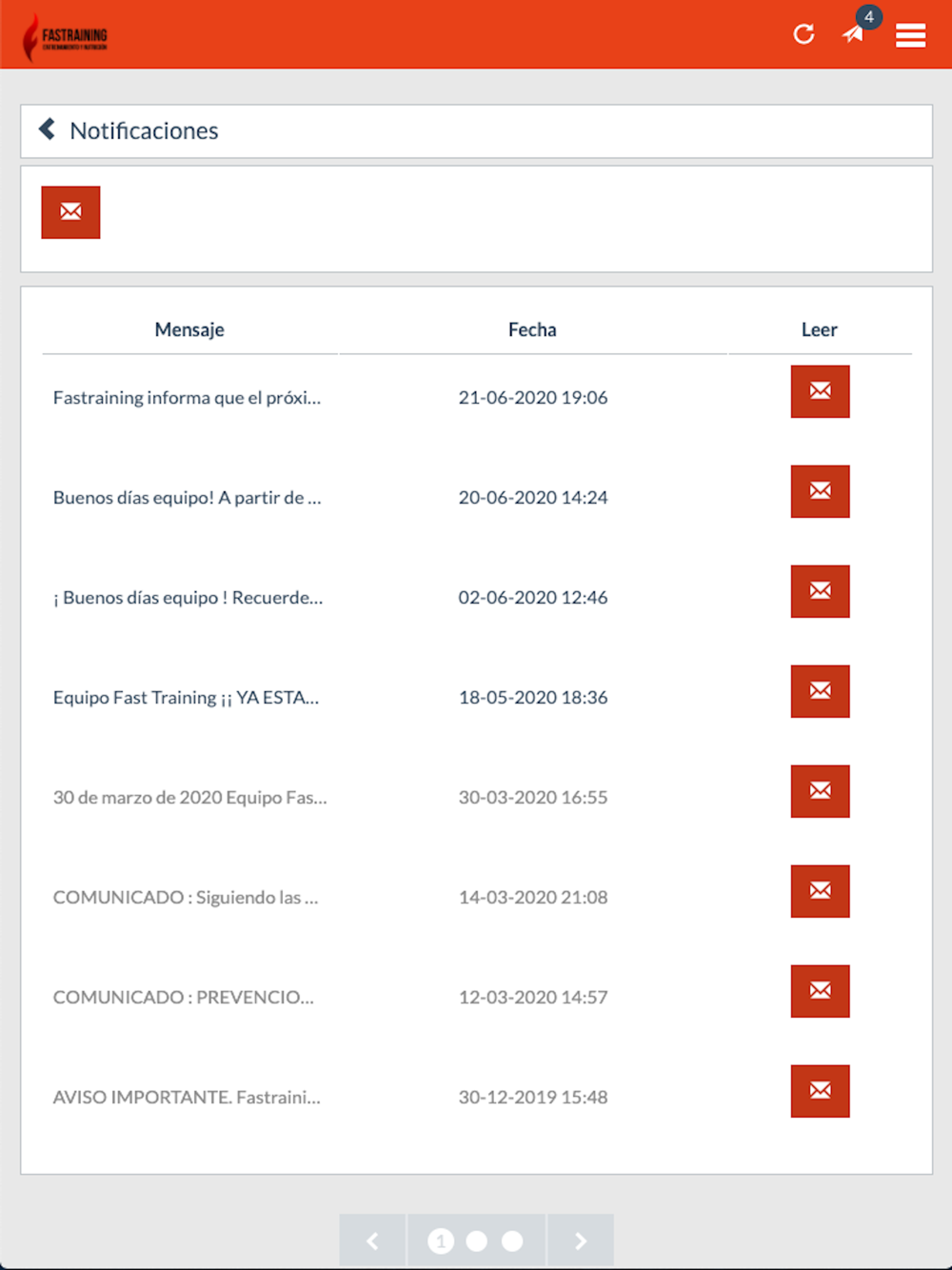Image resolution: width=952 pixels, height=1270 pixels.
Task: Read the 30-03-2020 16:55 message
Action: [x=820, y=791]
